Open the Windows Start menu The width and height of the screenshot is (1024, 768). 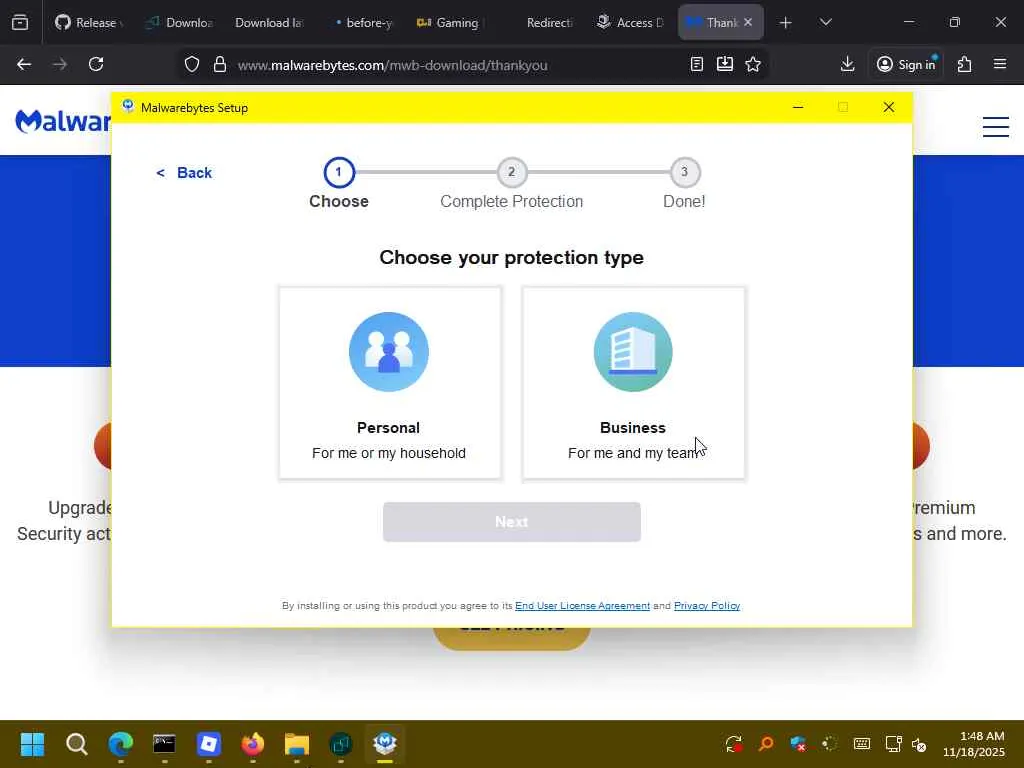pyautogui.click(x=32, y=744)
